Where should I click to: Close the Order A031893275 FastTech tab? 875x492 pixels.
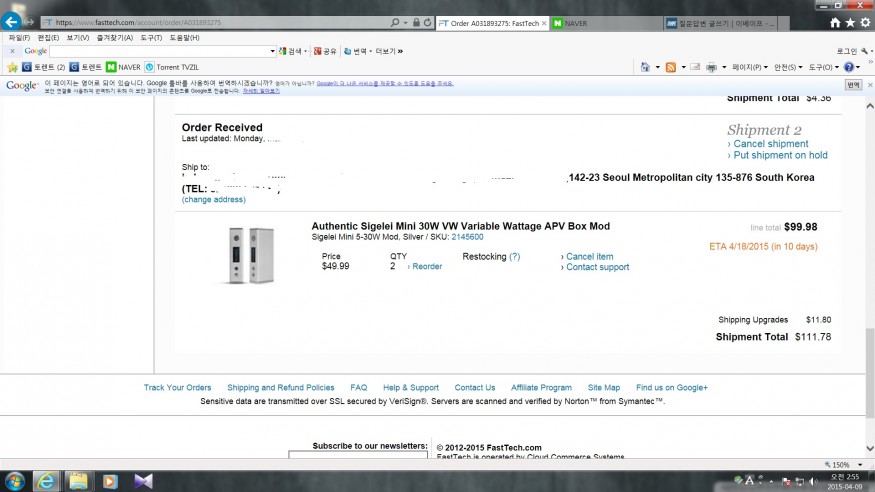pos(544,23)
